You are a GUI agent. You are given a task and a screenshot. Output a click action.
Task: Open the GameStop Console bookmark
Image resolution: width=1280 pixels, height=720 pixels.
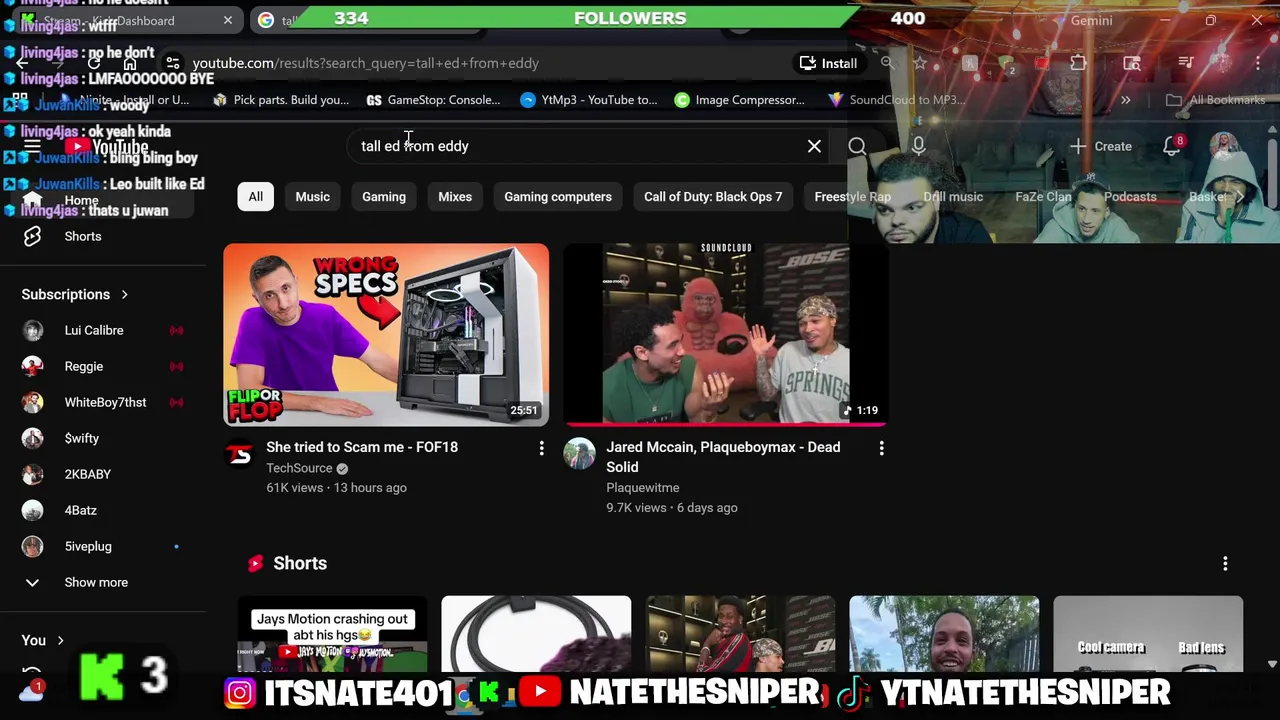pos(433,100)
